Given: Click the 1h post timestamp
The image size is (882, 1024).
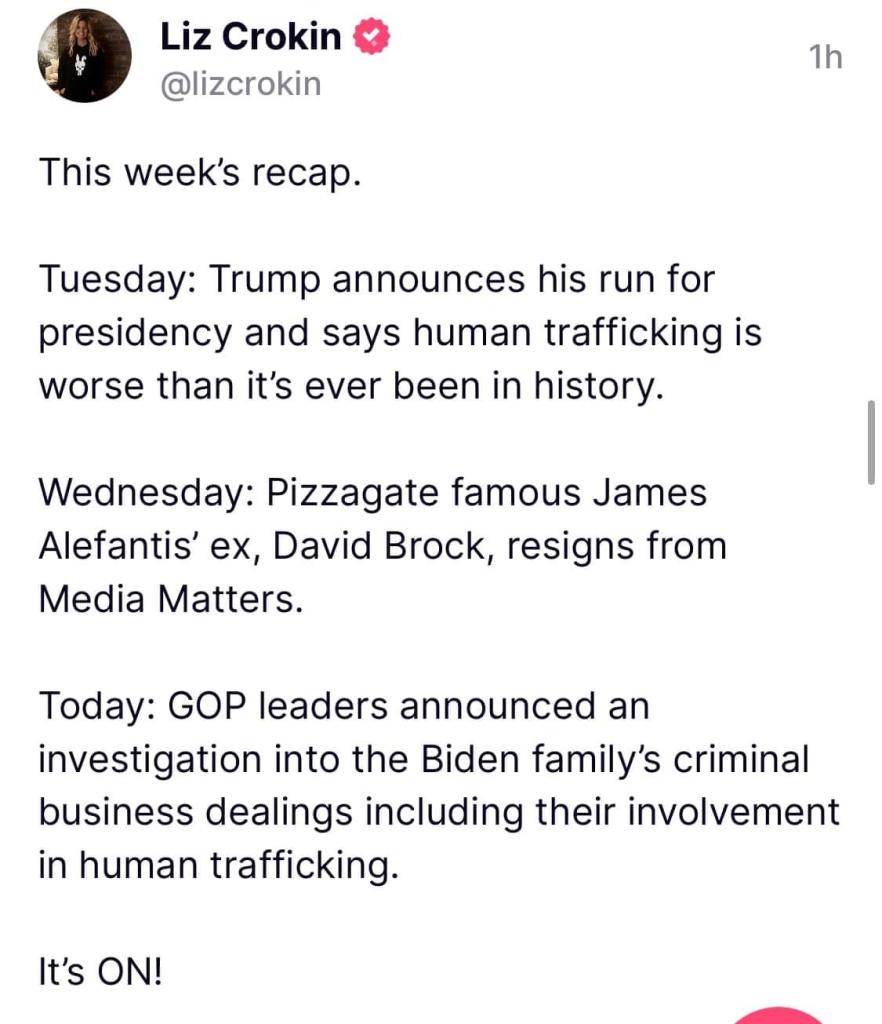Looking at the screenshot, I should point(825,58).
